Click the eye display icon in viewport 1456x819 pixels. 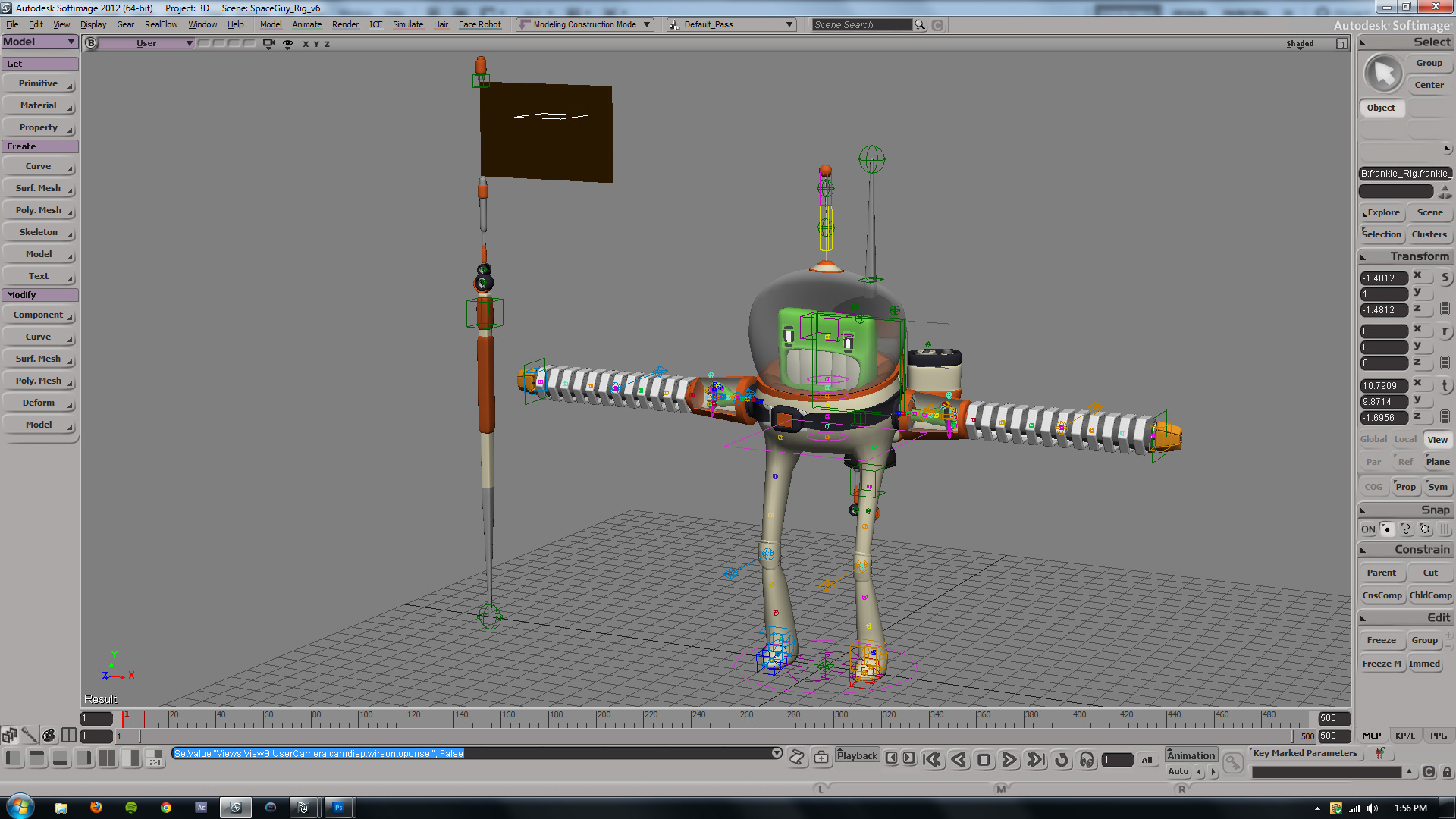[x=288, y=43]
